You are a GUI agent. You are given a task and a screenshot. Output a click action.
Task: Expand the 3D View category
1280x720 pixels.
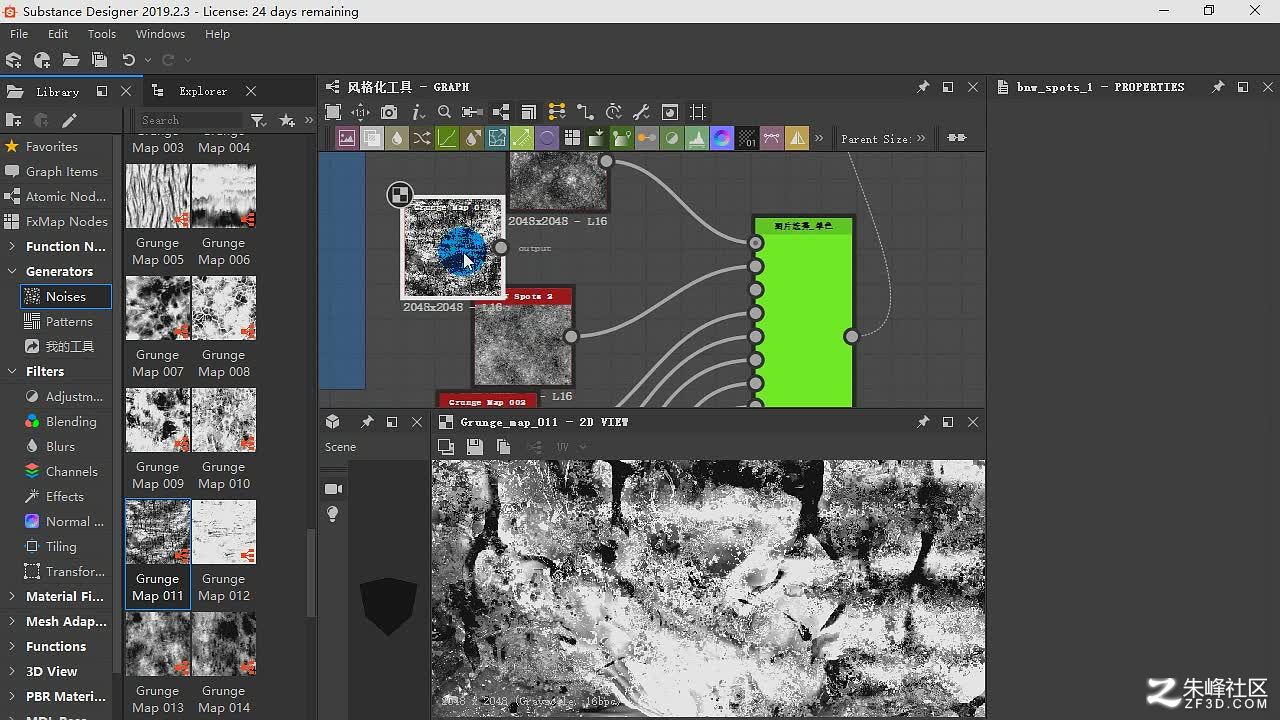point(11,671)
